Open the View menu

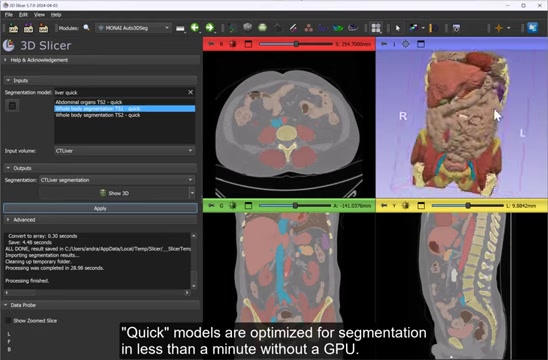point(39,15)
